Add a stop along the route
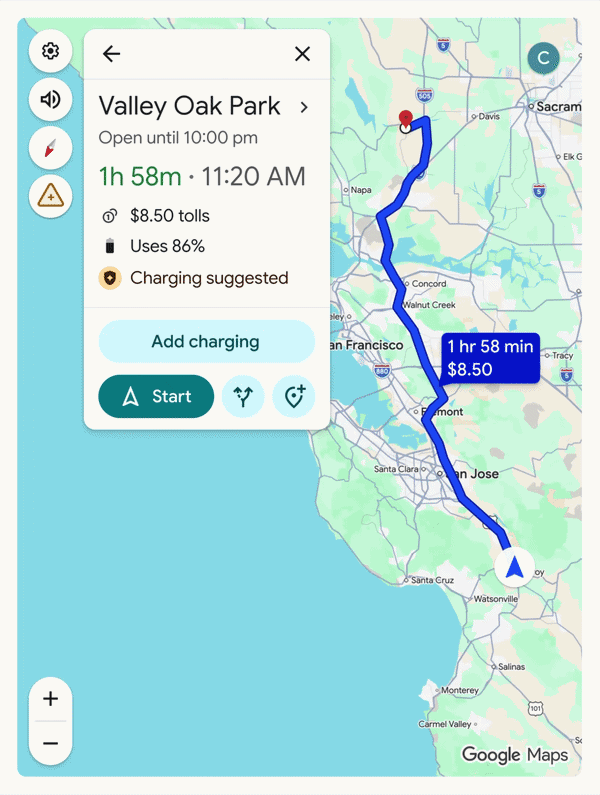 point(294,397)
